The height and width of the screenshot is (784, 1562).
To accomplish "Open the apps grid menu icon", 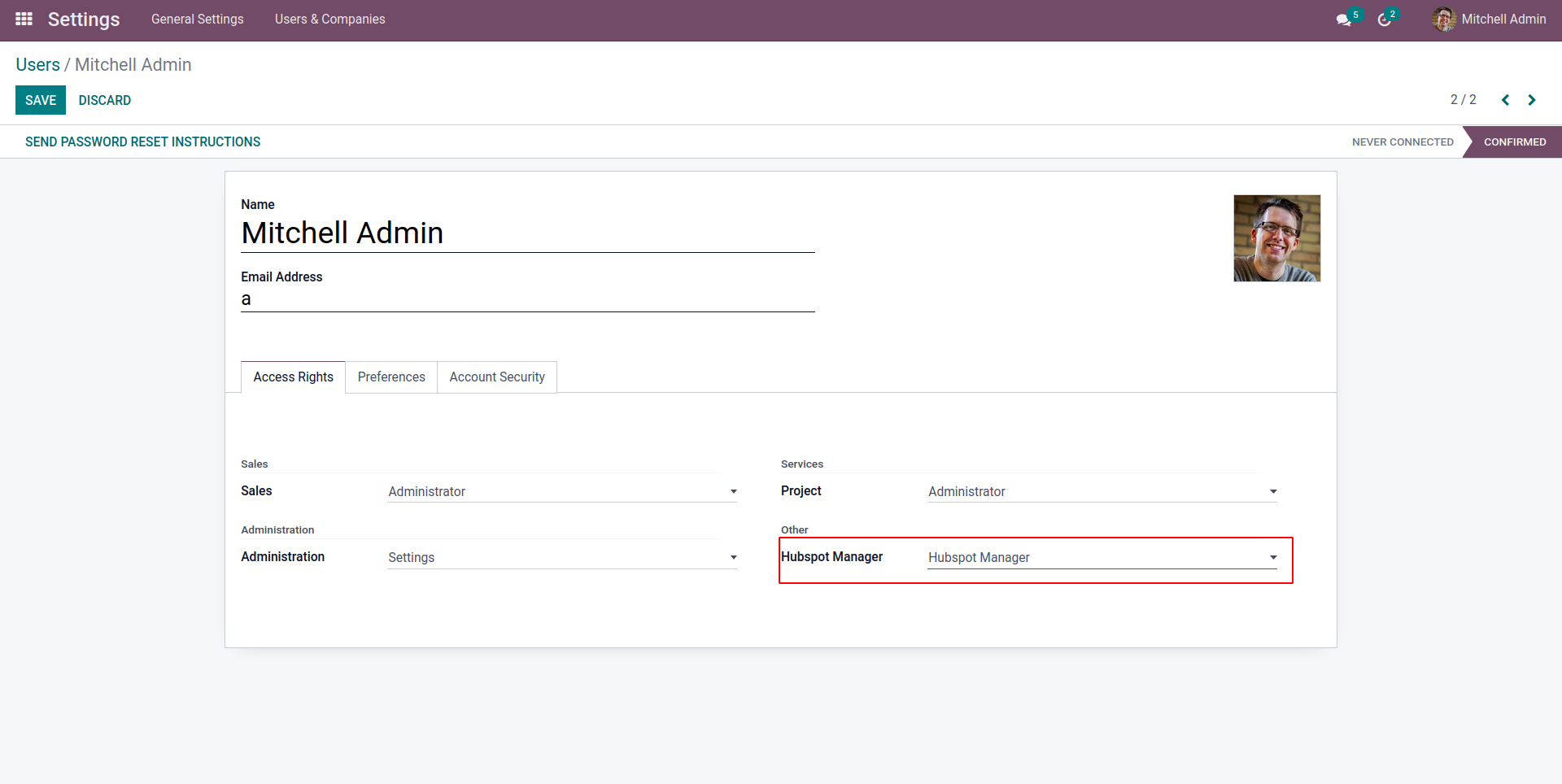I will (24, 19).
